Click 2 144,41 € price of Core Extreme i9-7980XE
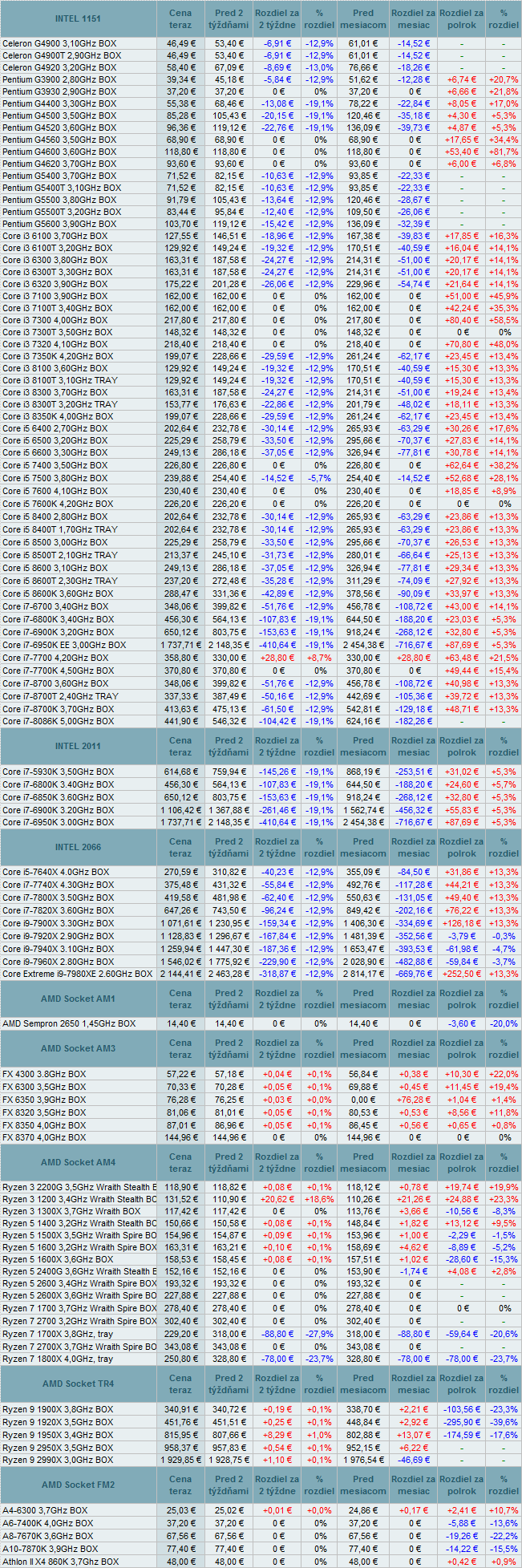 [x=180, y=974]
